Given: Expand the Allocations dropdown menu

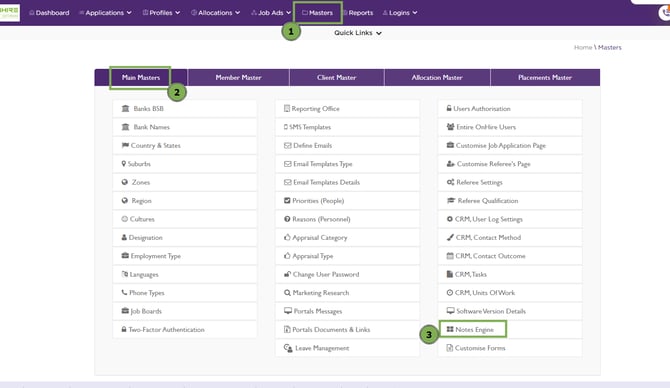Looking at the screenshot, I should click(215, 13).
